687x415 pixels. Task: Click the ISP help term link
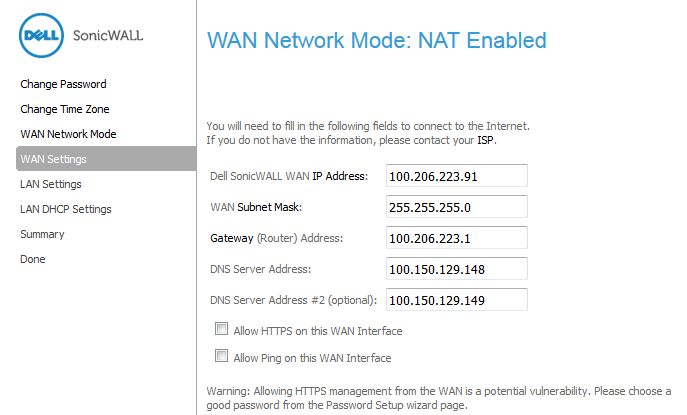pyautogui.click(x=485, y=140)
